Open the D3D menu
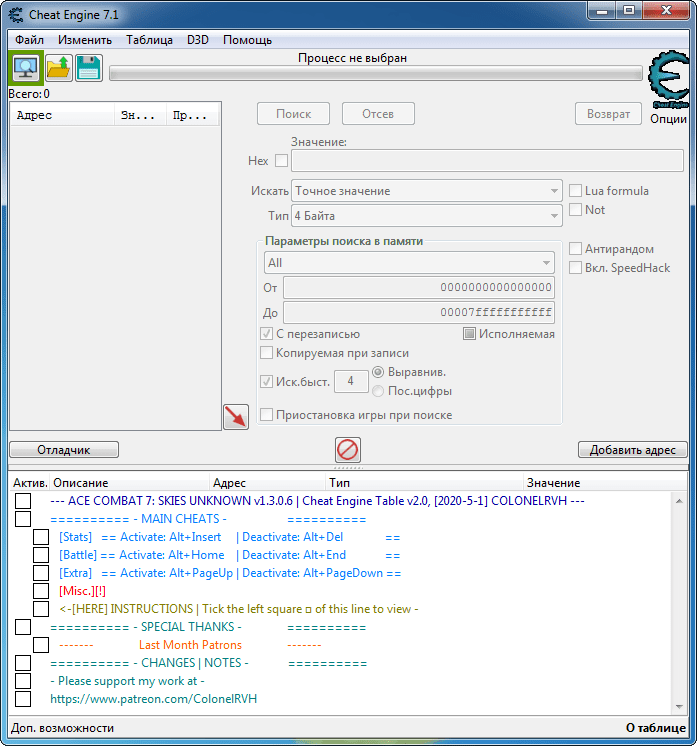 point(198,40)
